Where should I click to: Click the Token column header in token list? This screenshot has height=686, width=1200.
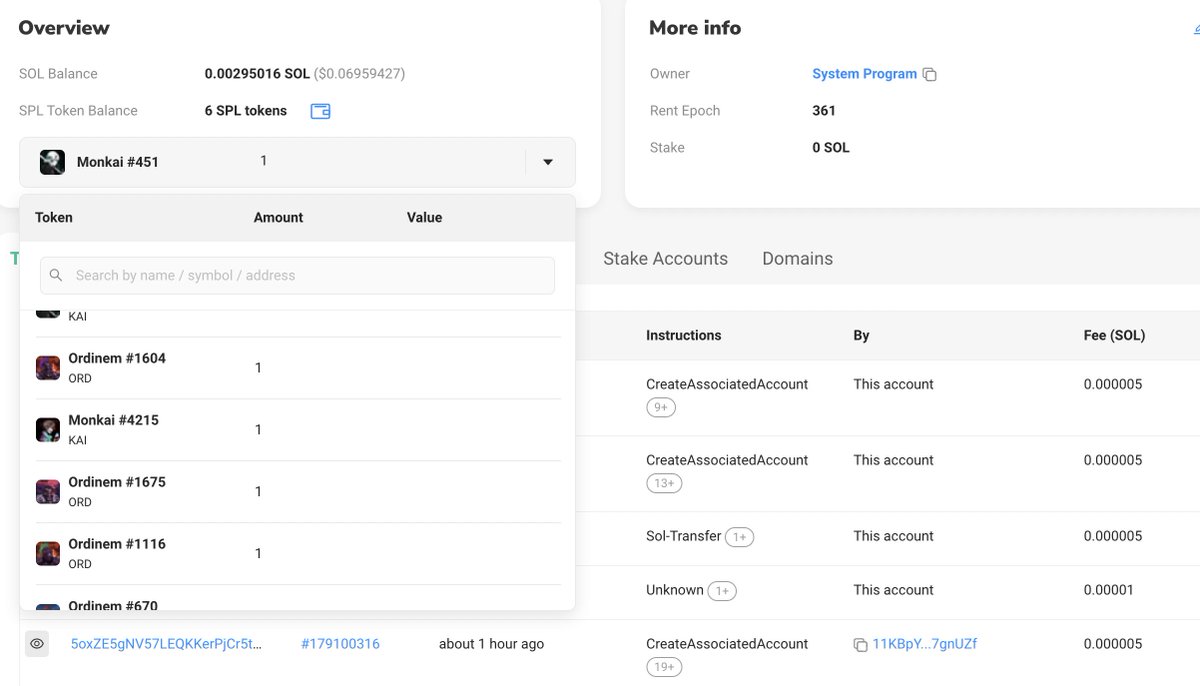click(x=54, y=218)
